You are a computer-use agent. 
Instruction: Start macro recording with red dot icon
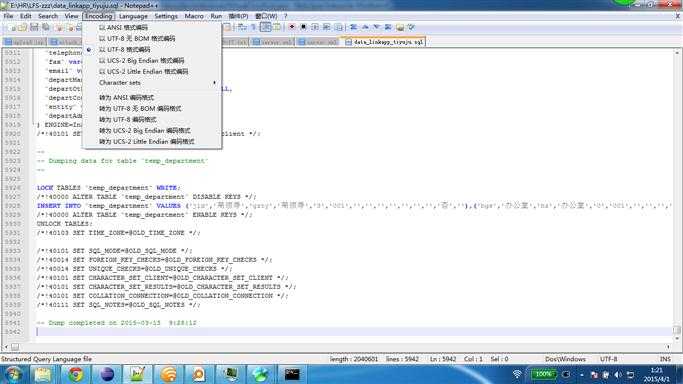[292, 27]
